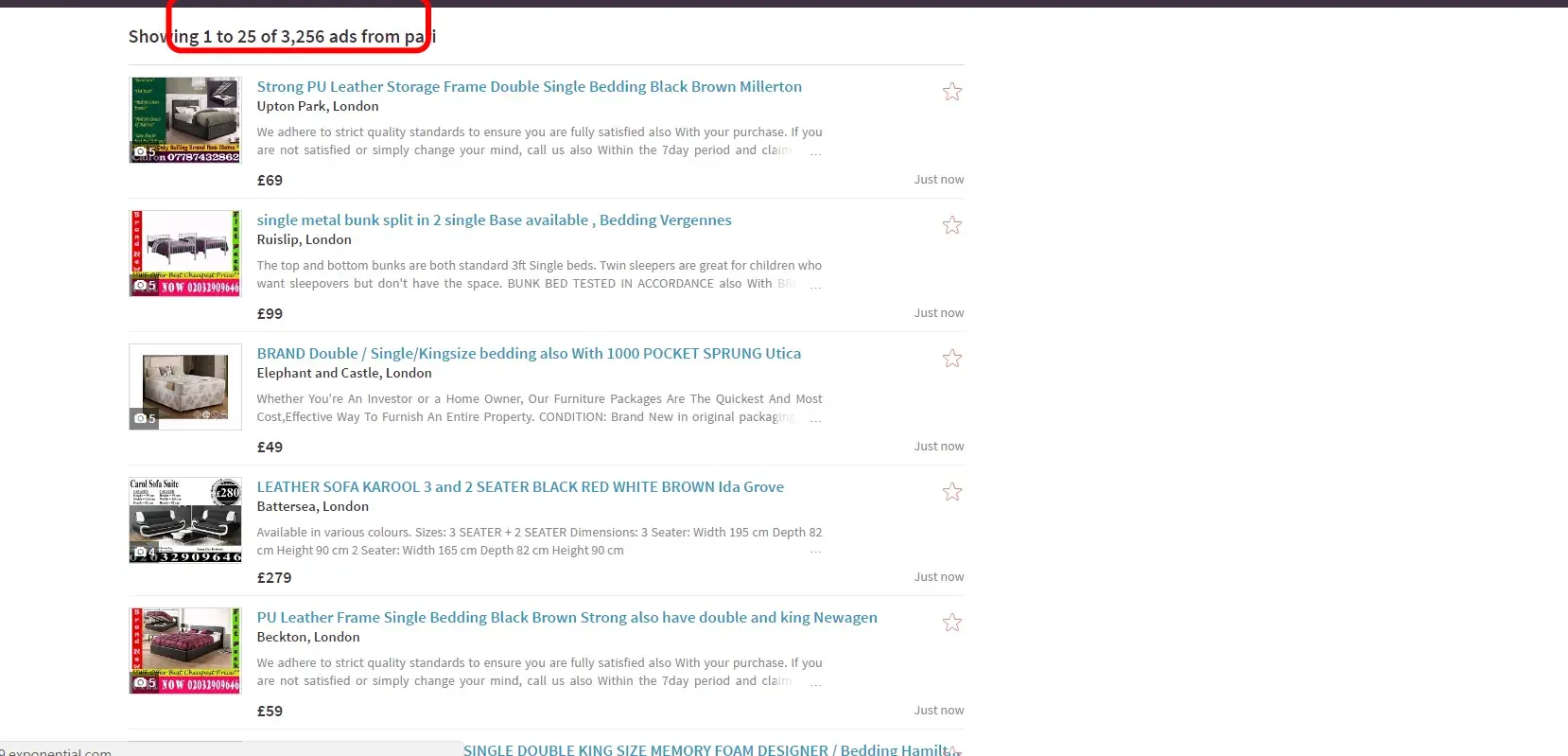Star the PU Leather Frame Single Bedding ad
The width and height of the screenshot is (1568, 756).
(x=952, y=623)
